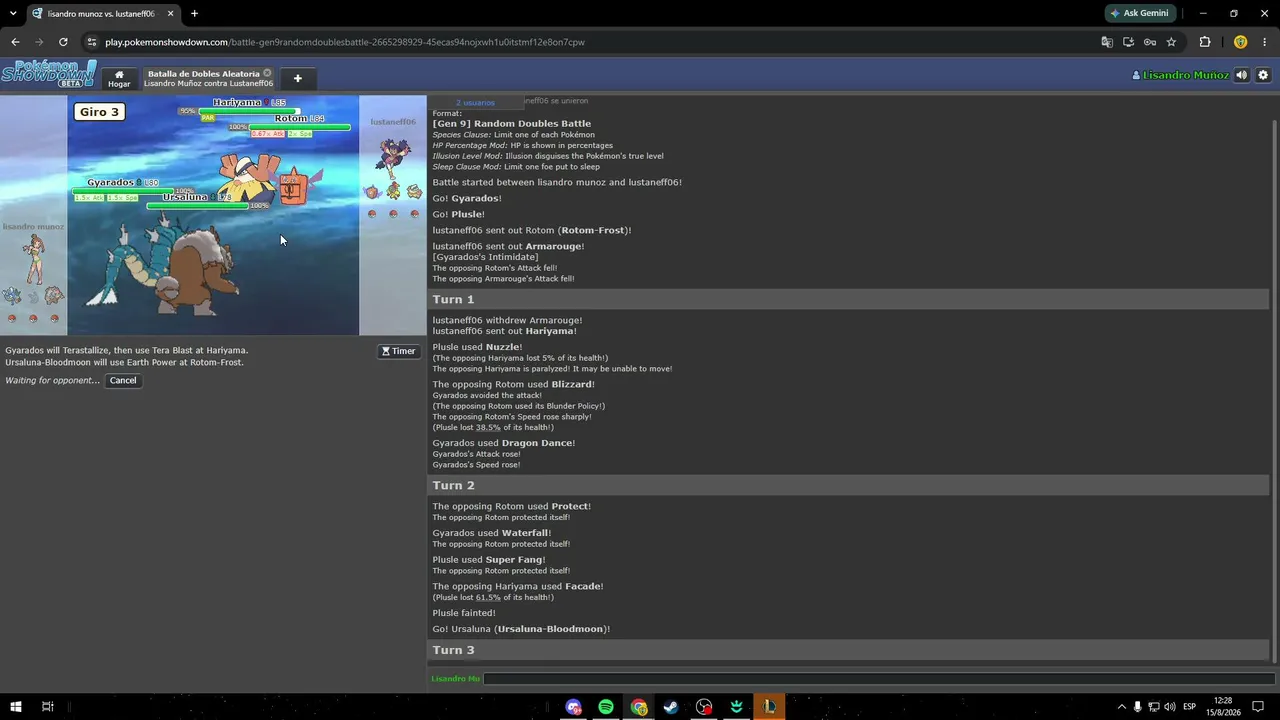Screen dimensions: 1280x720
Task: Open the Chrome three-dot menu
Action: coord(1265,42)
